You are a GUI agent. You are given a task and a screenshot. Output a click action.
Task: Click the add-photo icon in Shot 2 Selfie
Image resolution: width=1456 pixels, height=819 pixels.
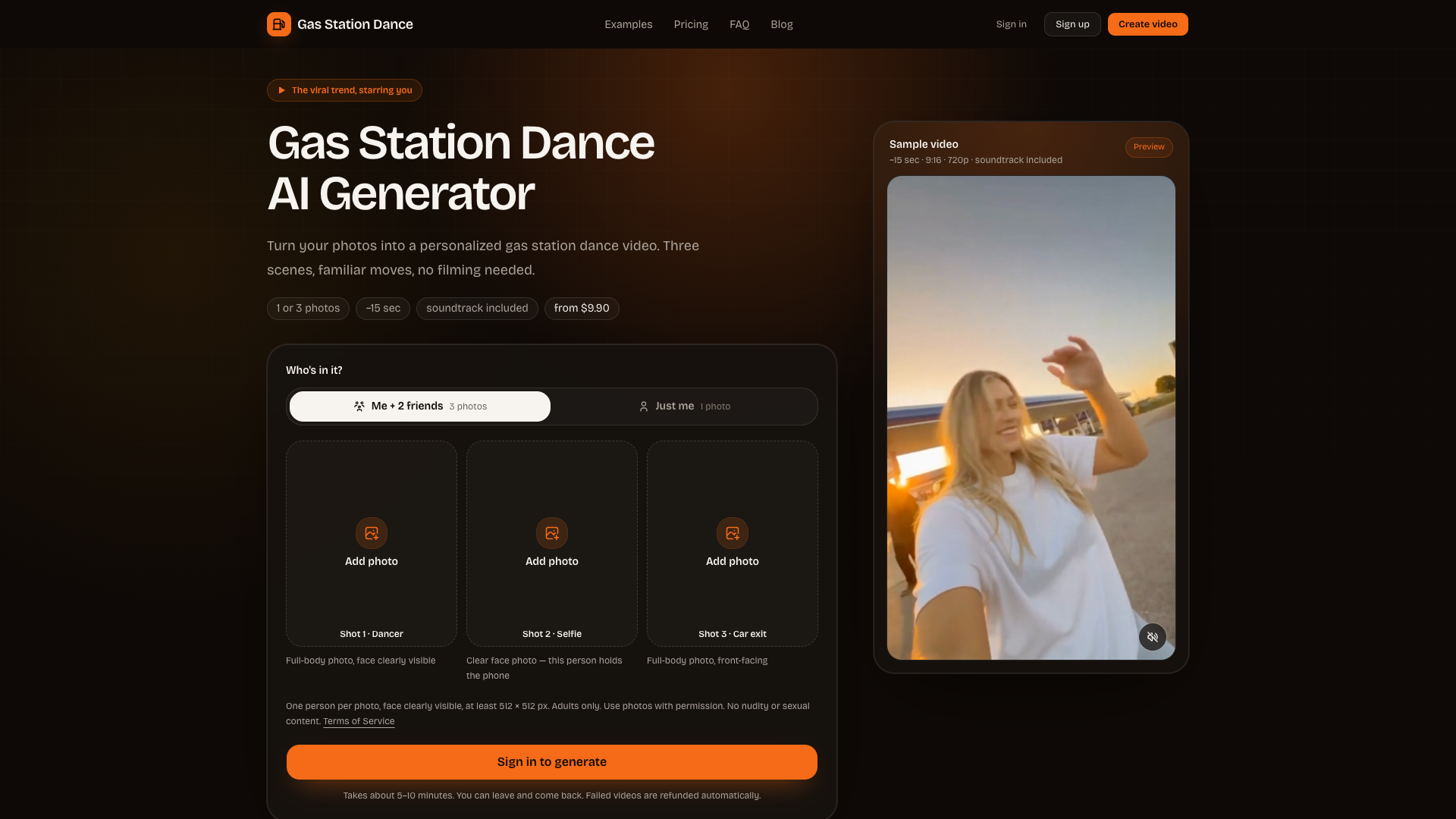(x=552, y=533)
